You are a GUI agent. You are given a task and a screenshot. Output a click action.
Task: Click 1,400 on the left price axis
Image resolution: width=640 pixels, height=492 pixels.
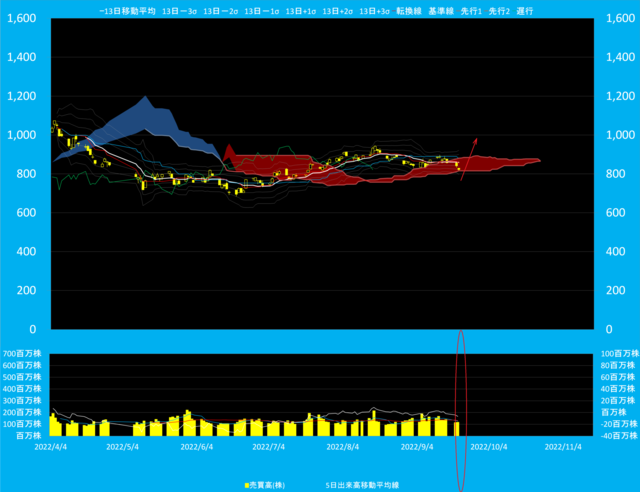pyautogui.click(x=22, y=57)
